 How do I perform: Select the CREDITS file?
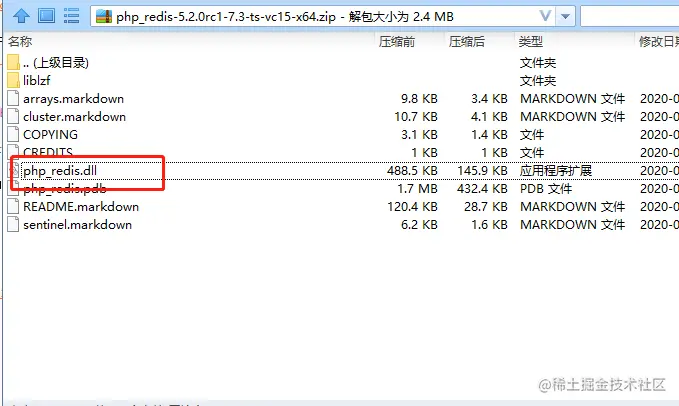coord(48,152)
